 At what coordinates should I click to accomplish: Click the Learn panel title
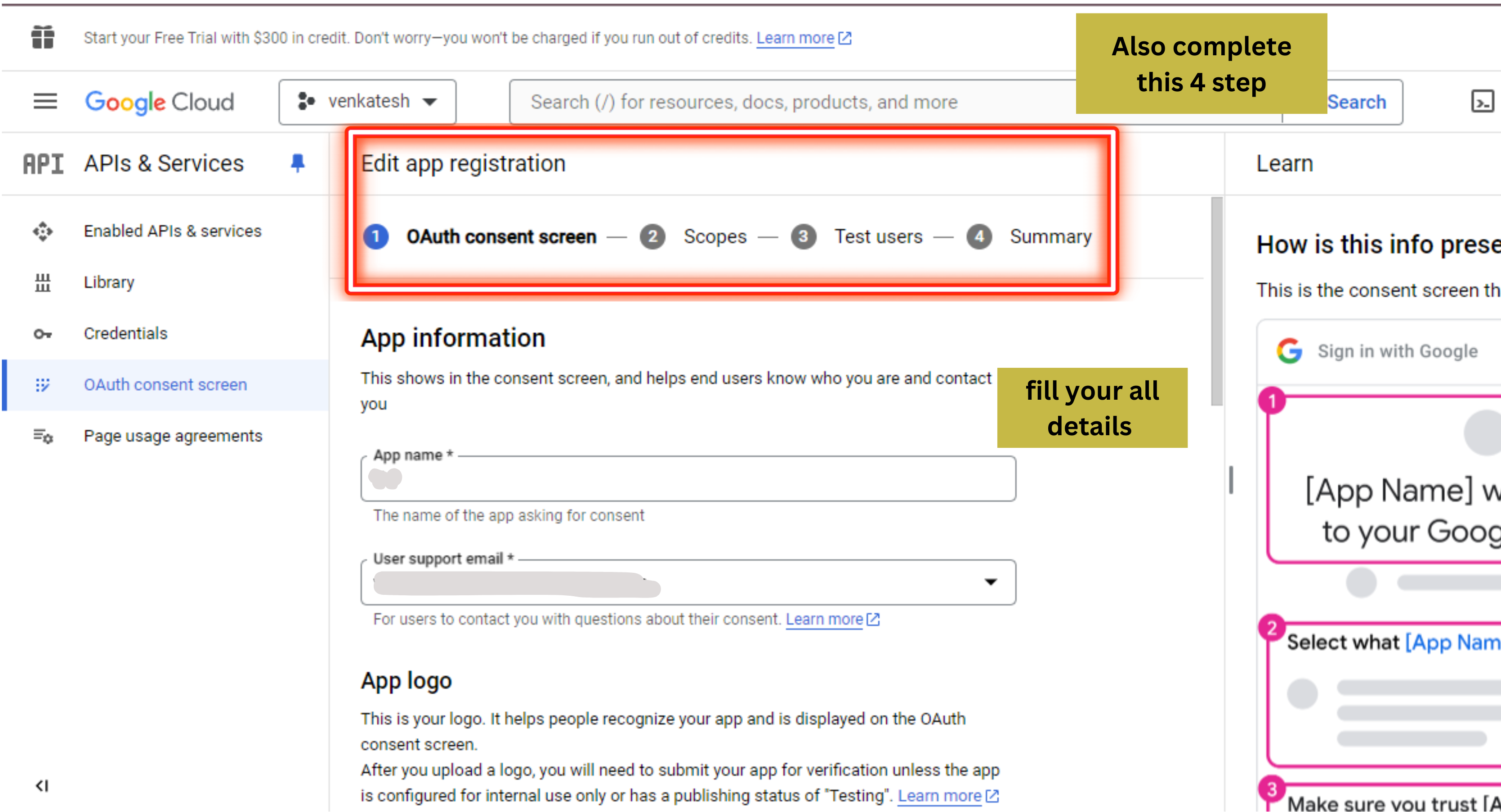pyautogui.click(x=1284, y=164)
